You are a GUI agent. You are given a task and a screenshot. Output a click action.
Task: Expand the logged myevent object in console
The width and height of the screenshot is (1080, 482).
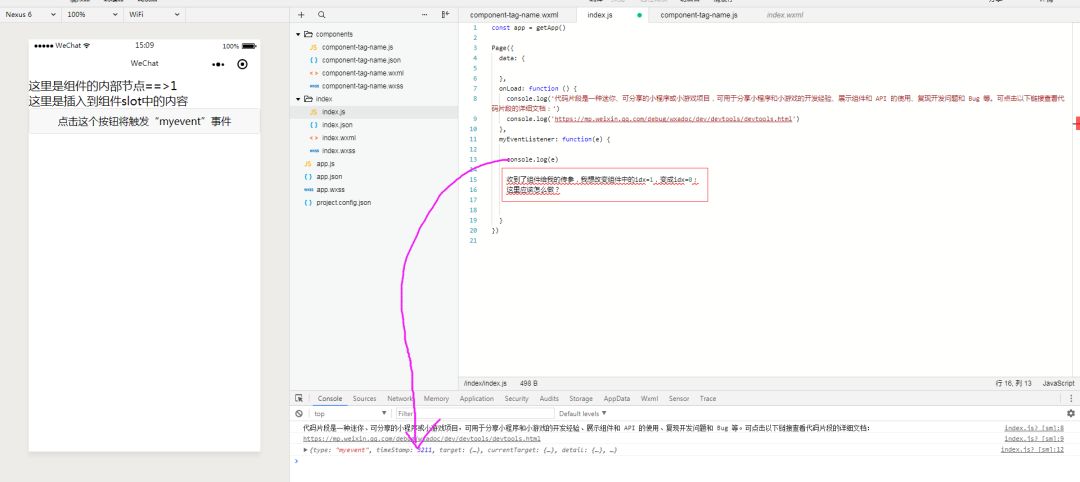pyautogui.click(x=306, y=450)
